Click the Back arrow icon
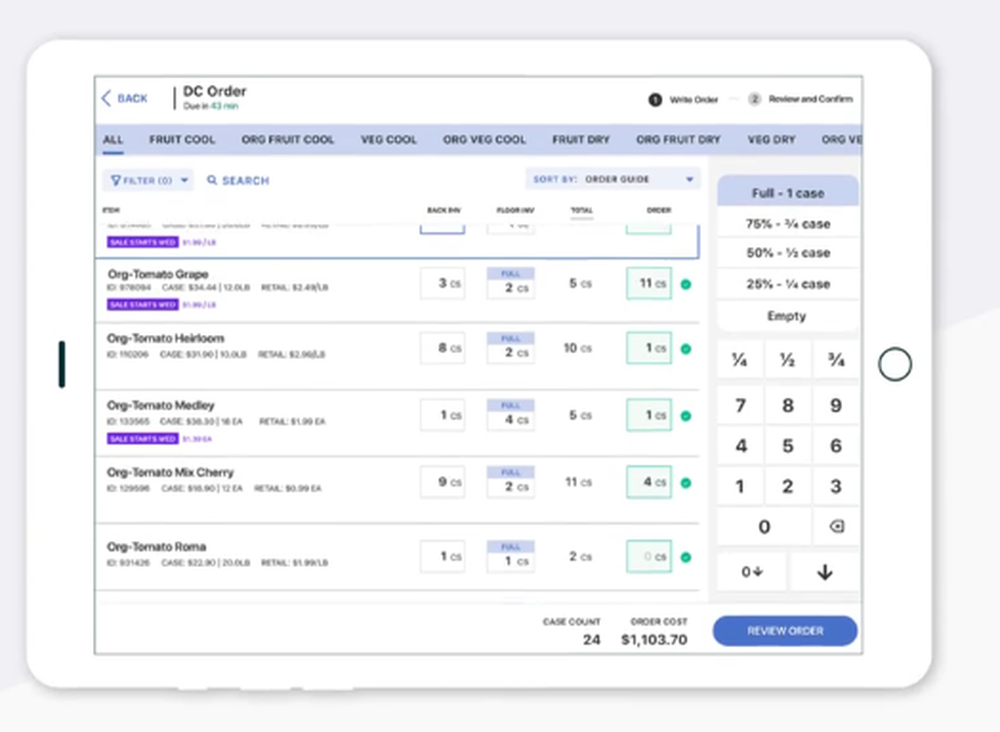The width and height of the screenshot is (1000, 732). [x=106, y=98]
